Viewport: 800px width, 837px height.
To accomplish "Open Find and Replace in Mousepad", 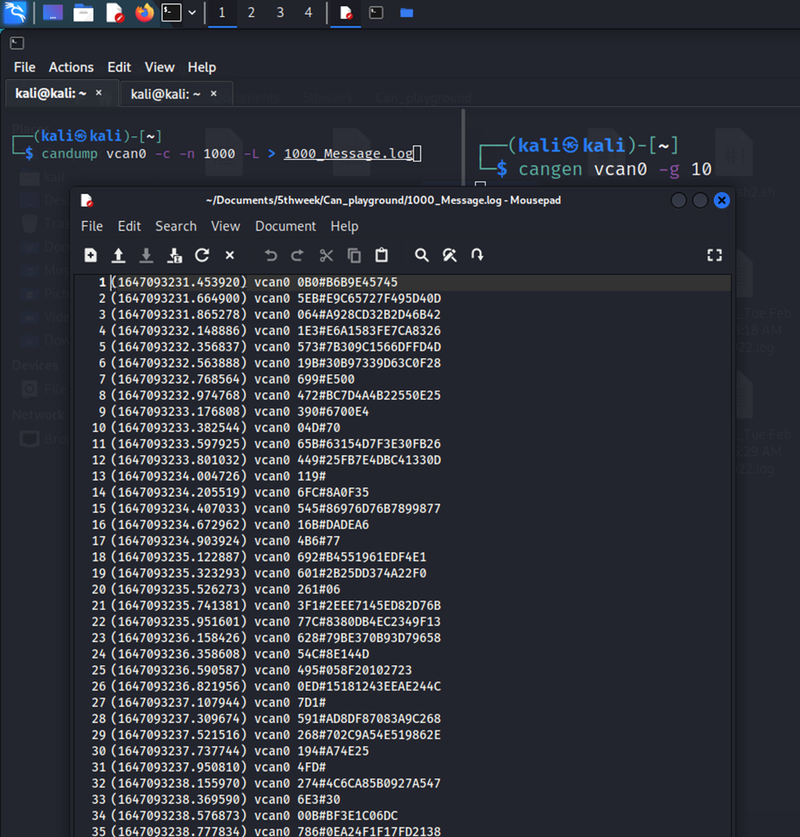I will 450,255.
